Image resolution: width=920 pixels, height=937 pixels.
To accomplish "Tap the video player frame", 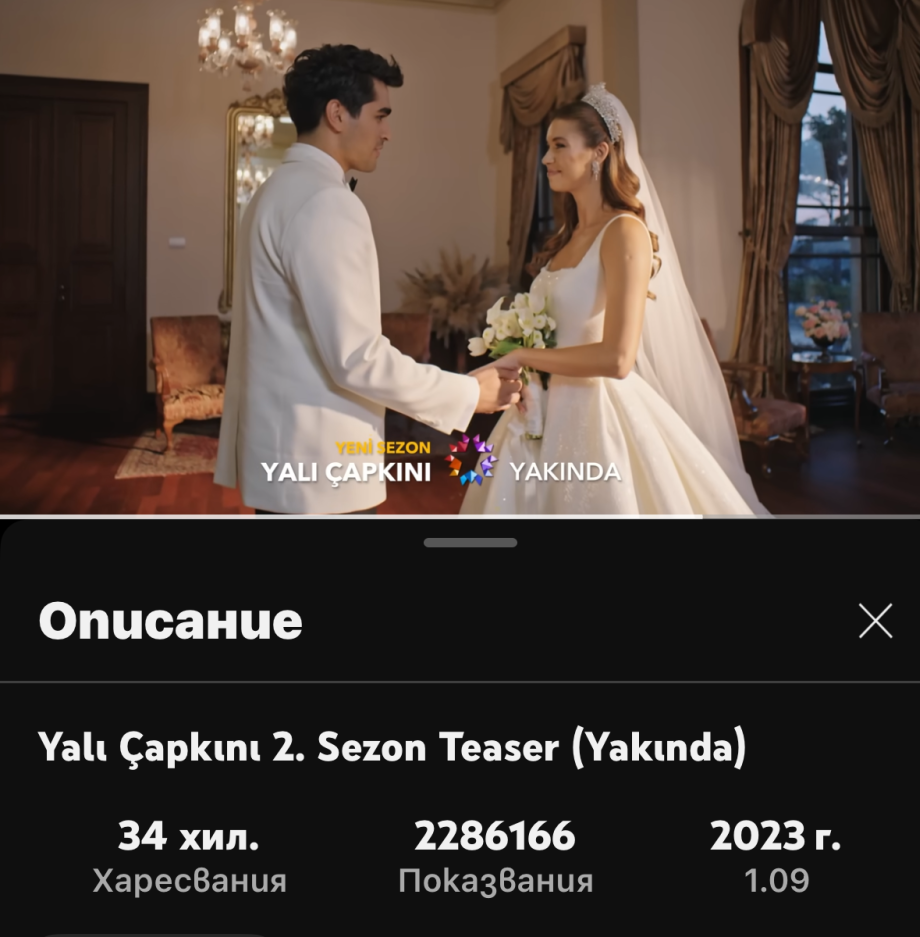I will point(460,257).
